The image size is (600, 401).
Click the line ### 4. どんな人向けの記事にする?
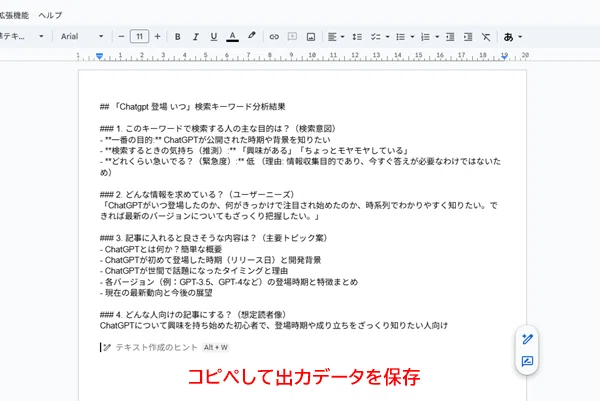(x=193, y=315)
